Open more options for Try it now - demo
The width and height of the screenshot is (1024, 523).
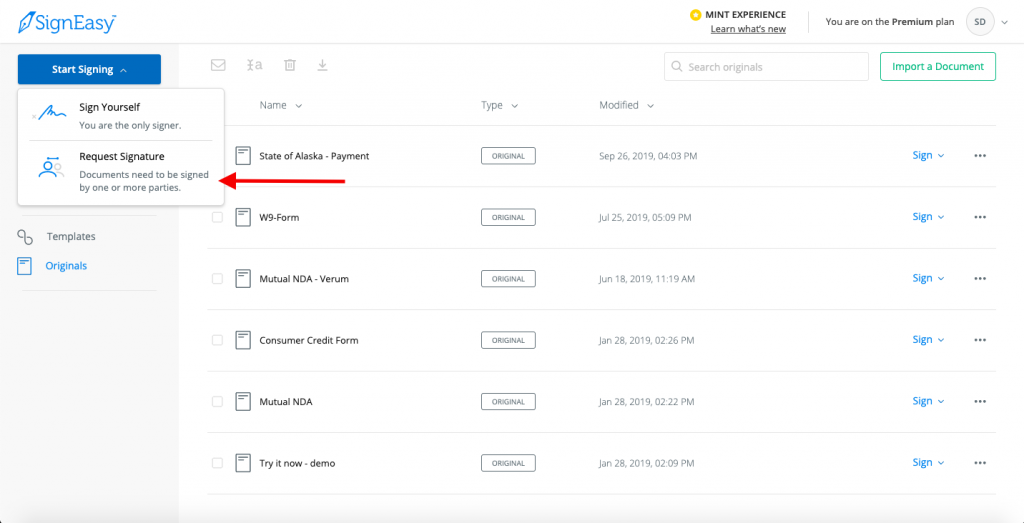tap(980, 463)
